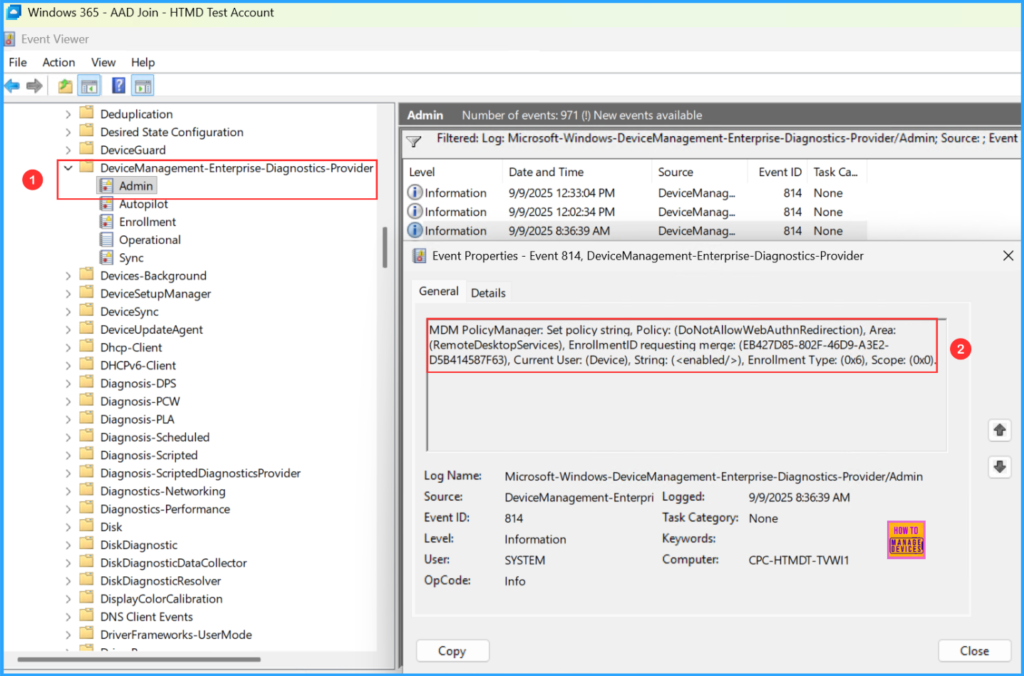
Task: Click inside the event description text box
Action: (686, 385)
